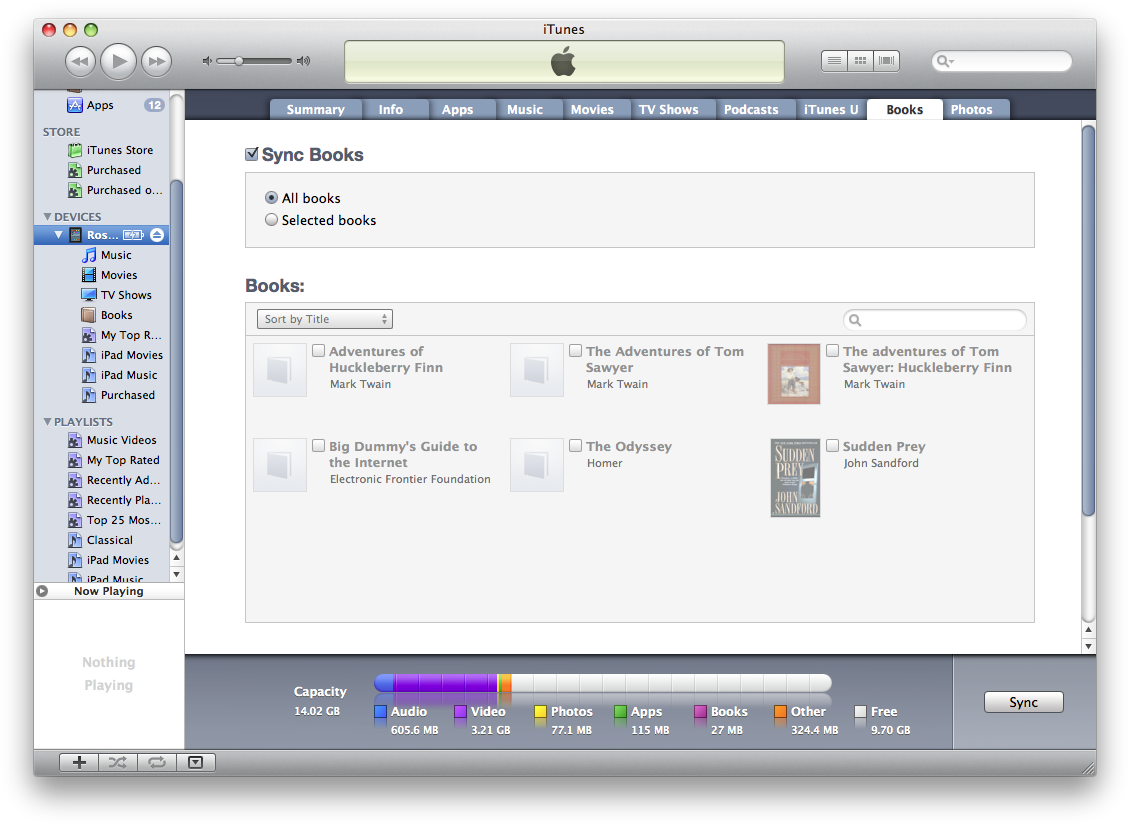Toggle repeat playback
Screen dimensions: 1129x824
point(157,762)
